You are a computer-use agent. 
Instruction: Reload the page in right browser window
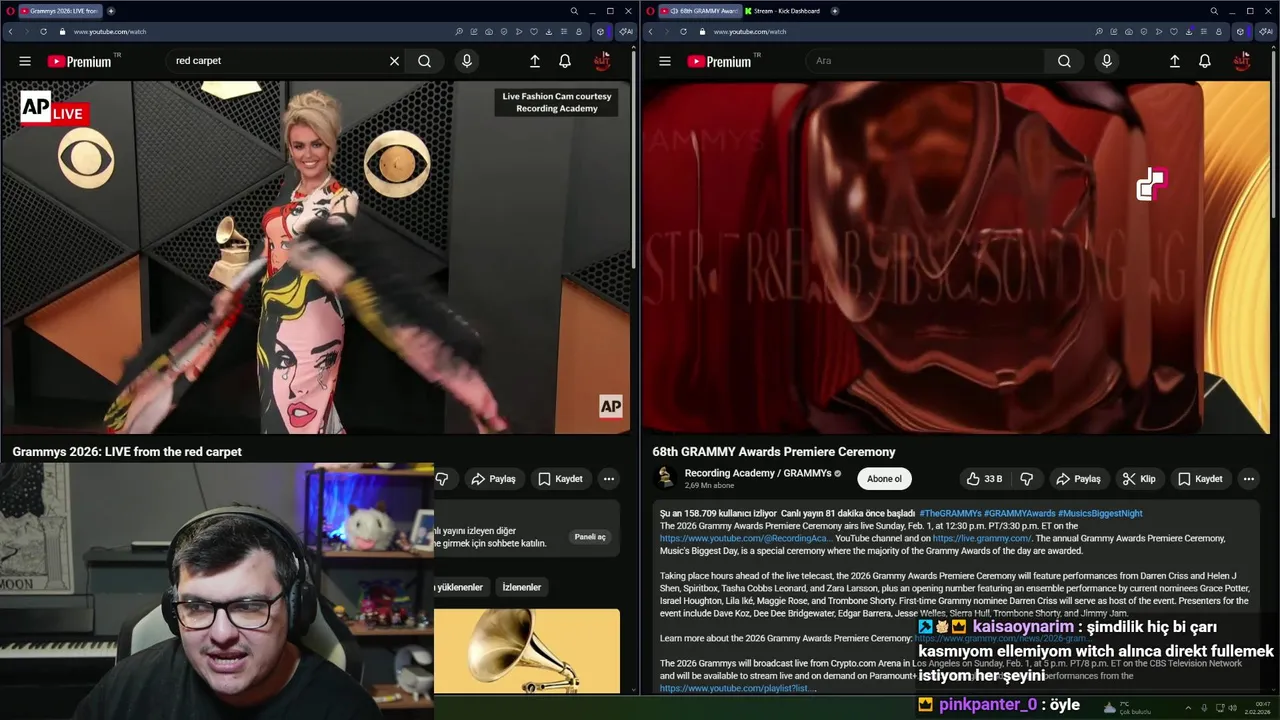click(683, 31)
